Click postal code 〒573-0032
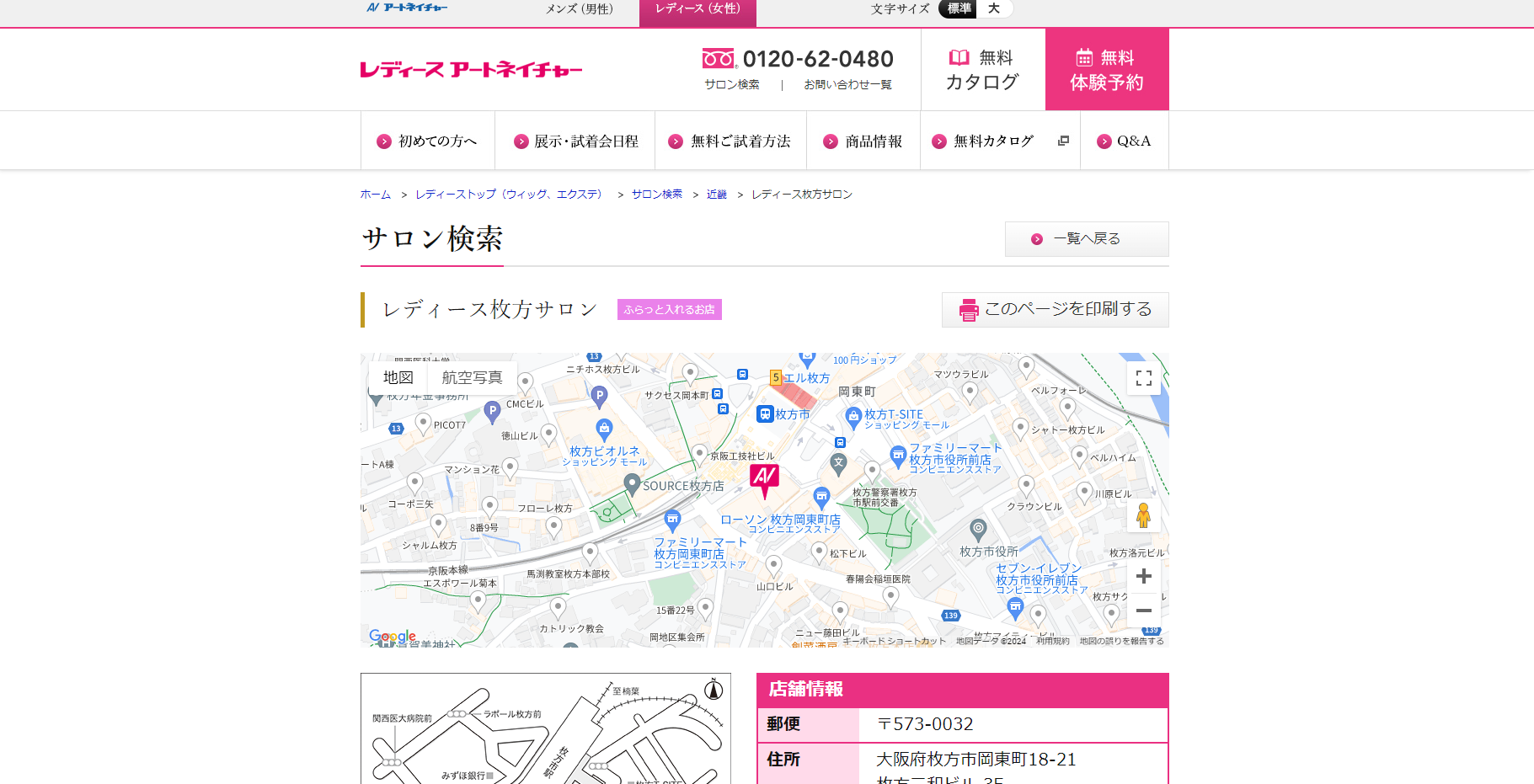 pos(925,724)
